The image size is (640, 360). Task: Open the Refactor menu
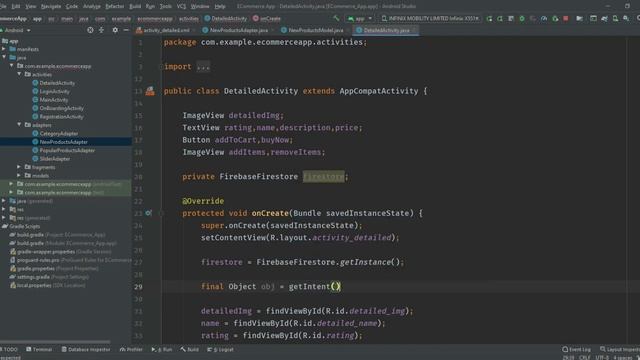[115, 6]
